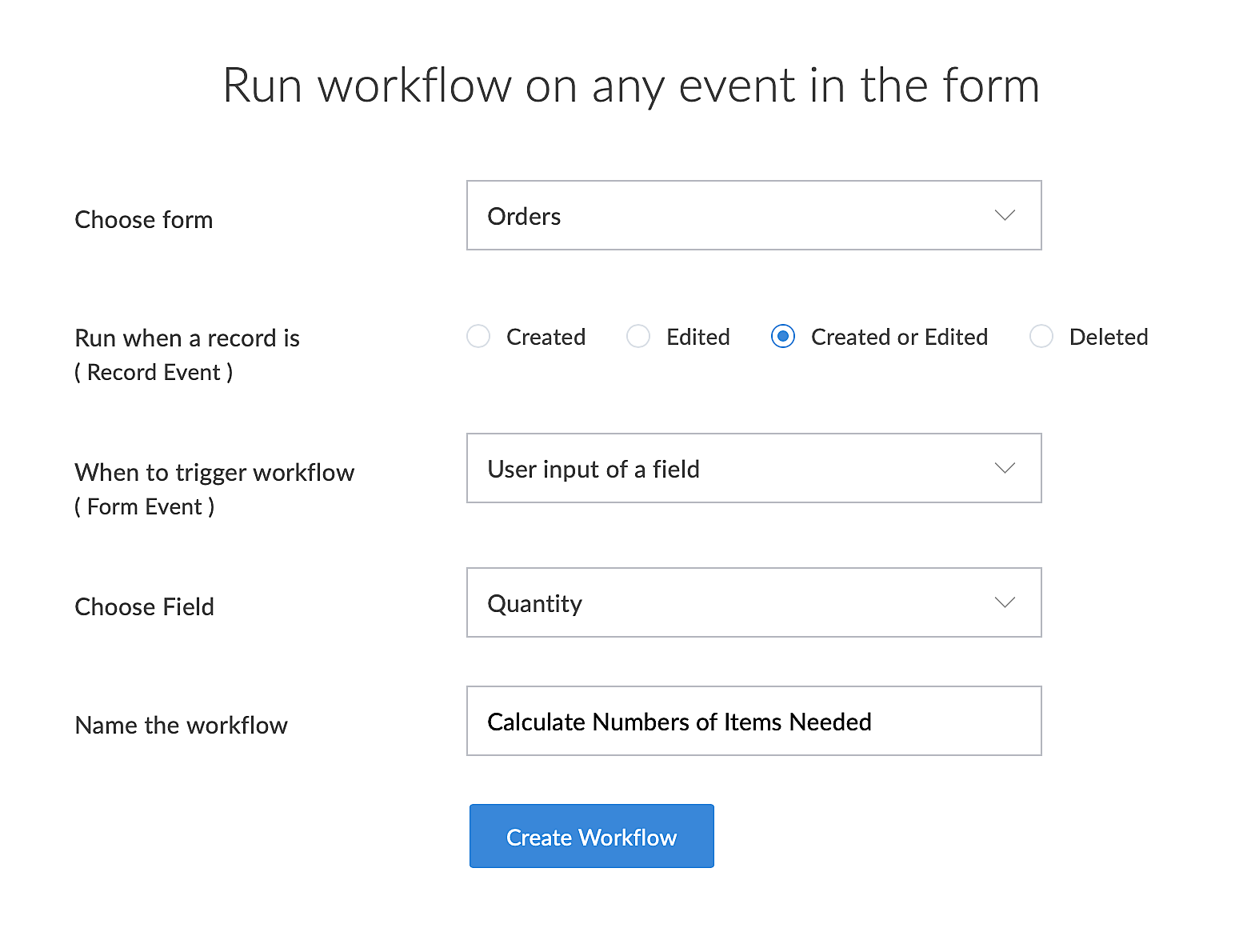The image size is (1235, 952).
Task: Click the Deleted option label text
Action: point(1108,337)
